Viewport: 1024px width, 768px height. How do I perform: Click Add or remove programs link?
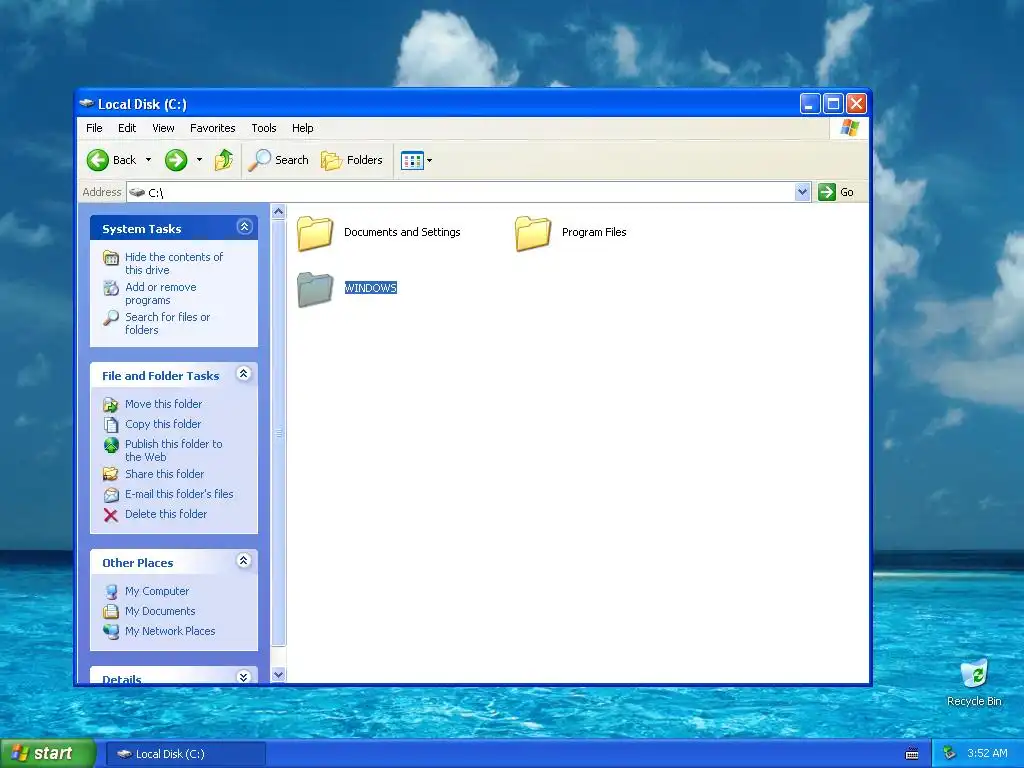click(161, 293)
